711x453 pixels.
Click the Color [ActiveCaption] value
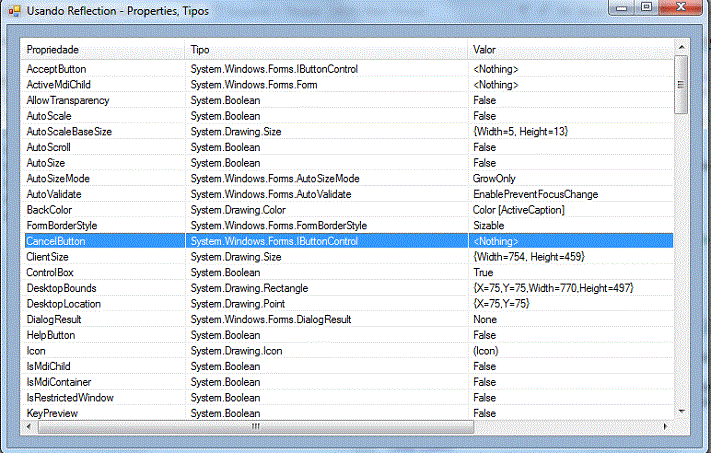[x=519, y=210]
